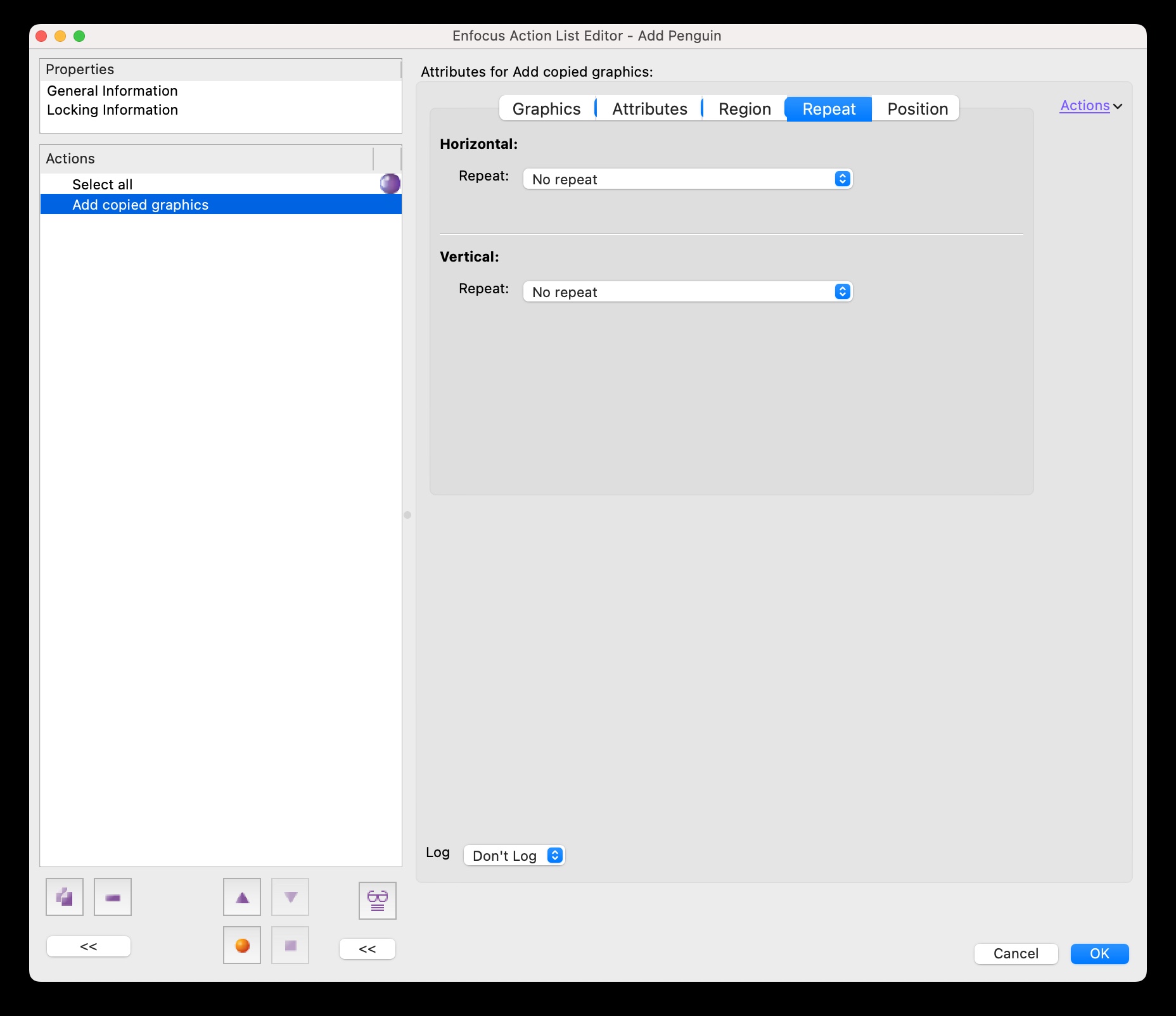
Task: Click the remove action minus icon
Action: 113,897
